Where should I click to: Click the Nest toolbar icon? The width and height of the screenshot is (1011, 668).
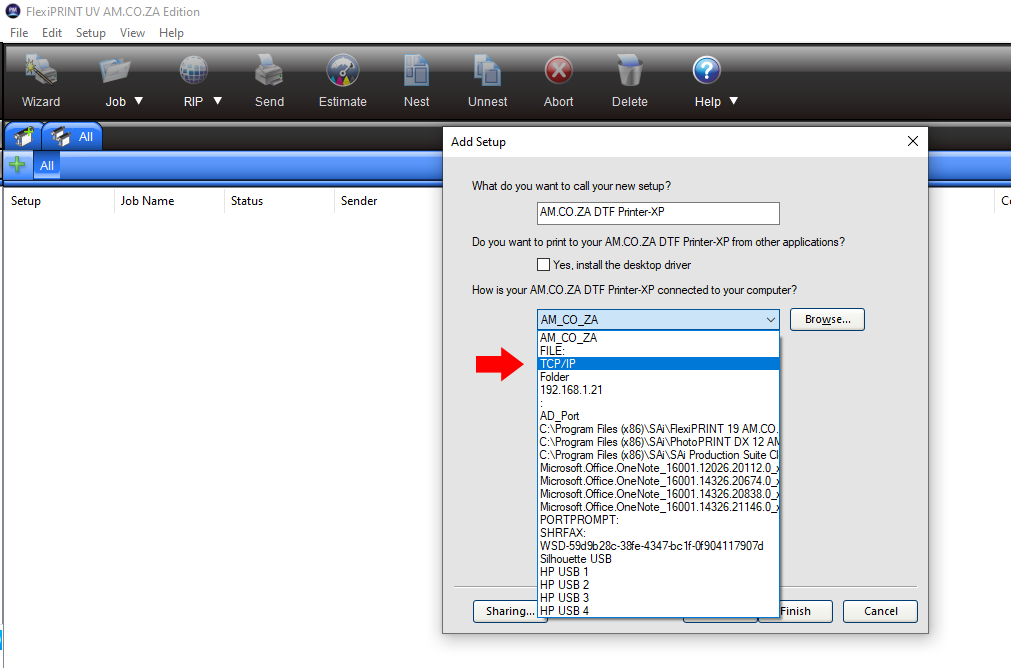pyautogui.click(x=417, y=72)
